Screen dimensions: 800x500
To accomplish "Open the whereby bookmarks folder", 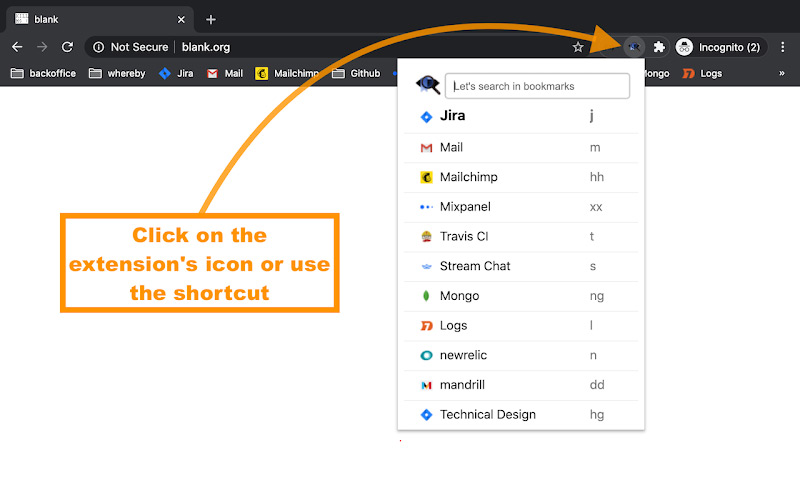I will click(117, 73).
